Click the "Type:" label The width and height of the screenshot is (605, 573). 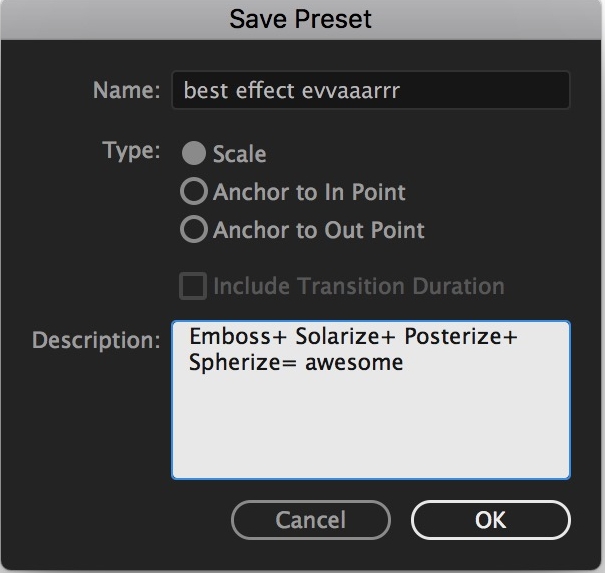(x=131, y=150)
